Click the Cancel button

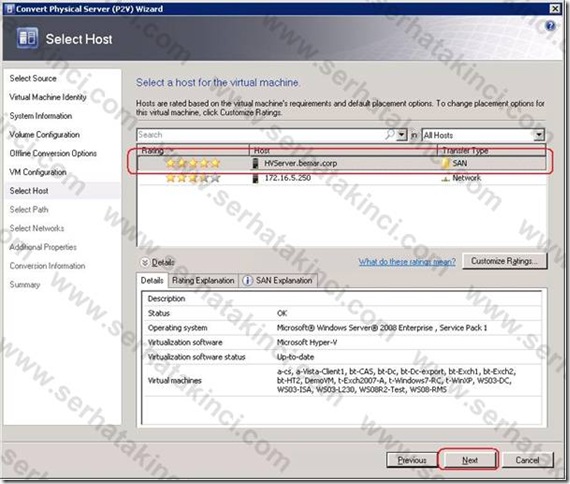point(527,460)
